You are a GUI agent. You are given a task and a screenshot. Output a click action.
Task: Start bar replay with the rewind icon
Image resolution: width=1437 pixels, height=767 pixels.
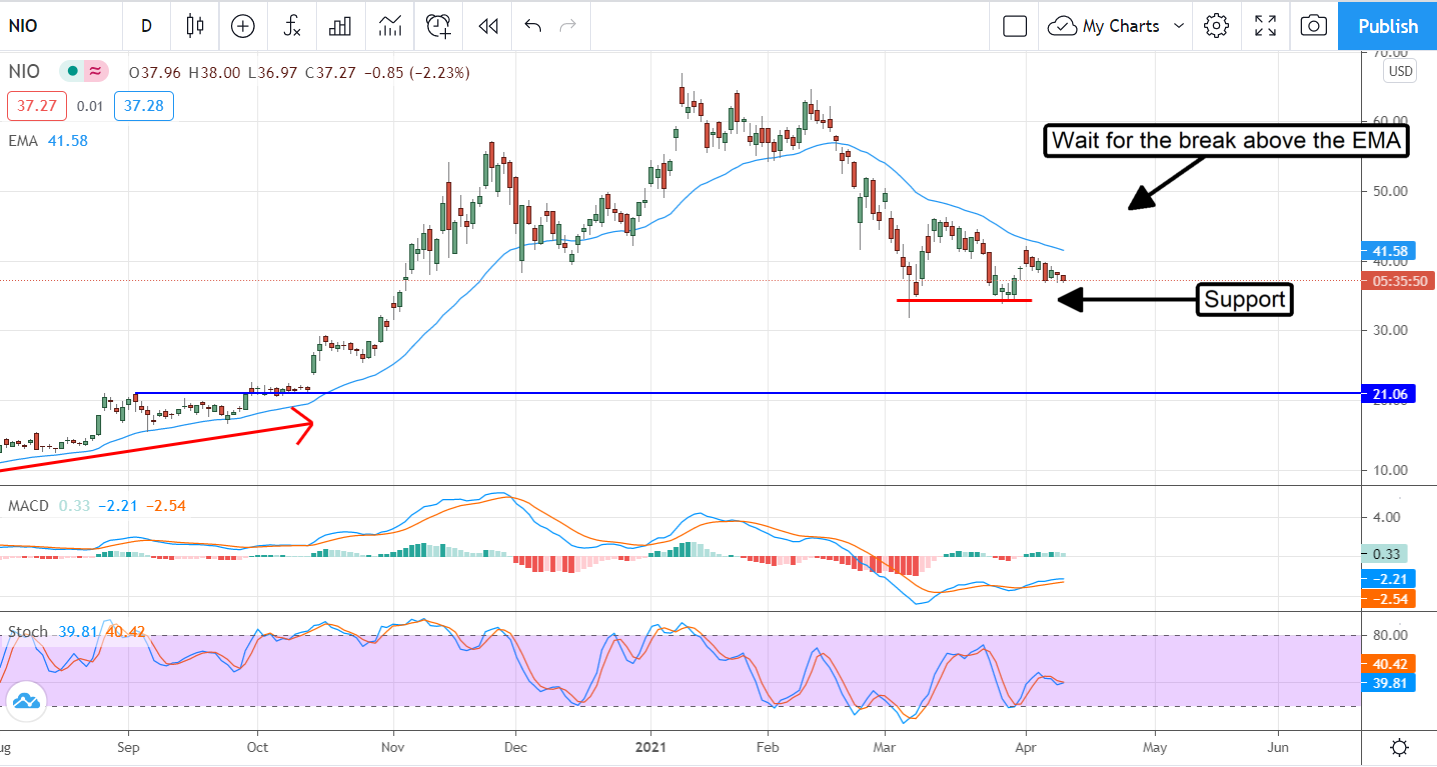pos(488,26)
